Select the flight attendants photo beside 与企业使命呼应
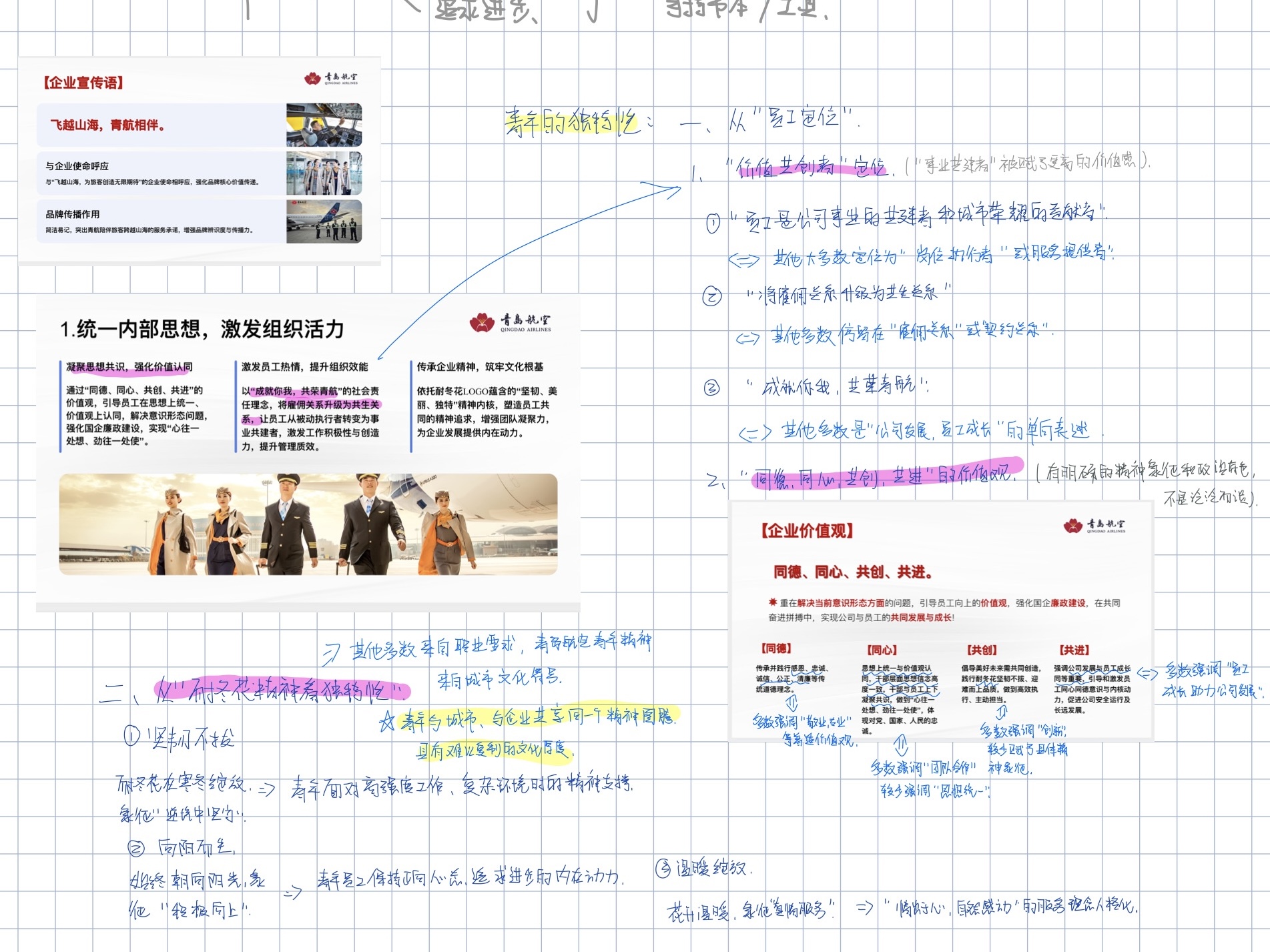1270x952 pixels. click(324, 173)
